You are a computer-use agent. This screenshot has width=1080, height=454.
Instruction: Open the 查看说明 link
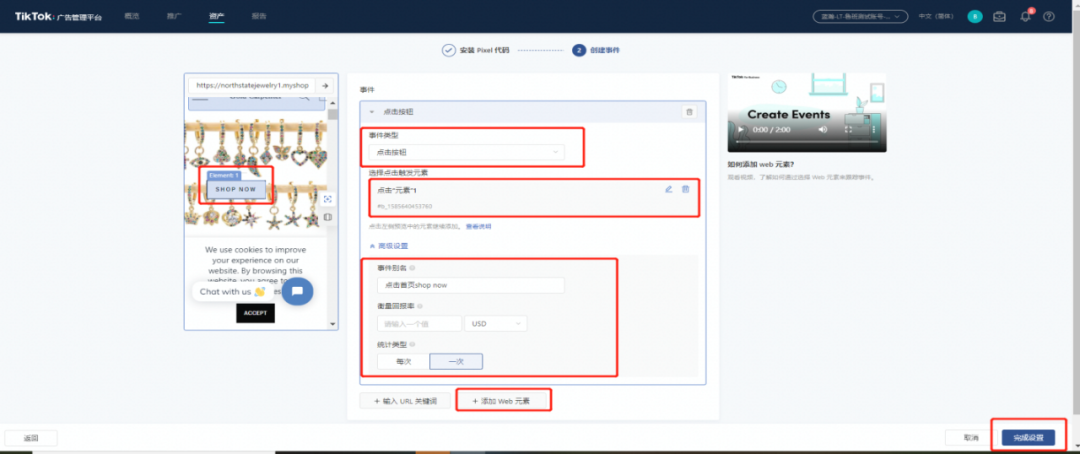click(478, 226)
